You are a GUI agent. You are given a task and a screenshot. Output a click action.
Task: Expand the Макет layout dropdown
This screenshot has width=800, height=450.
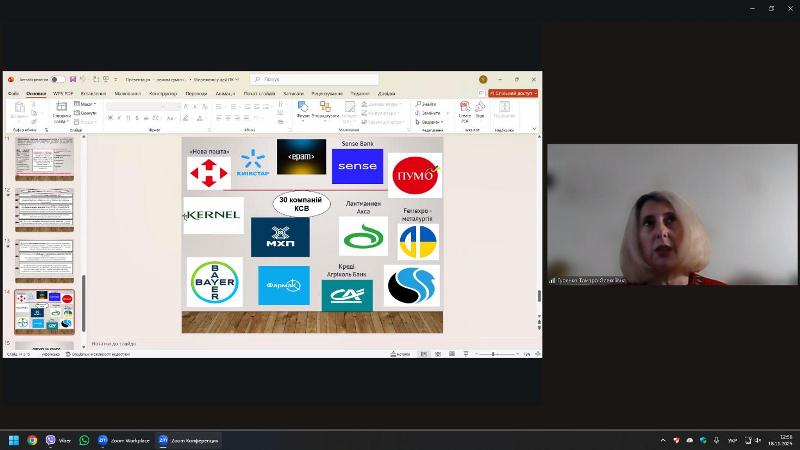click(x=85, y=104)
